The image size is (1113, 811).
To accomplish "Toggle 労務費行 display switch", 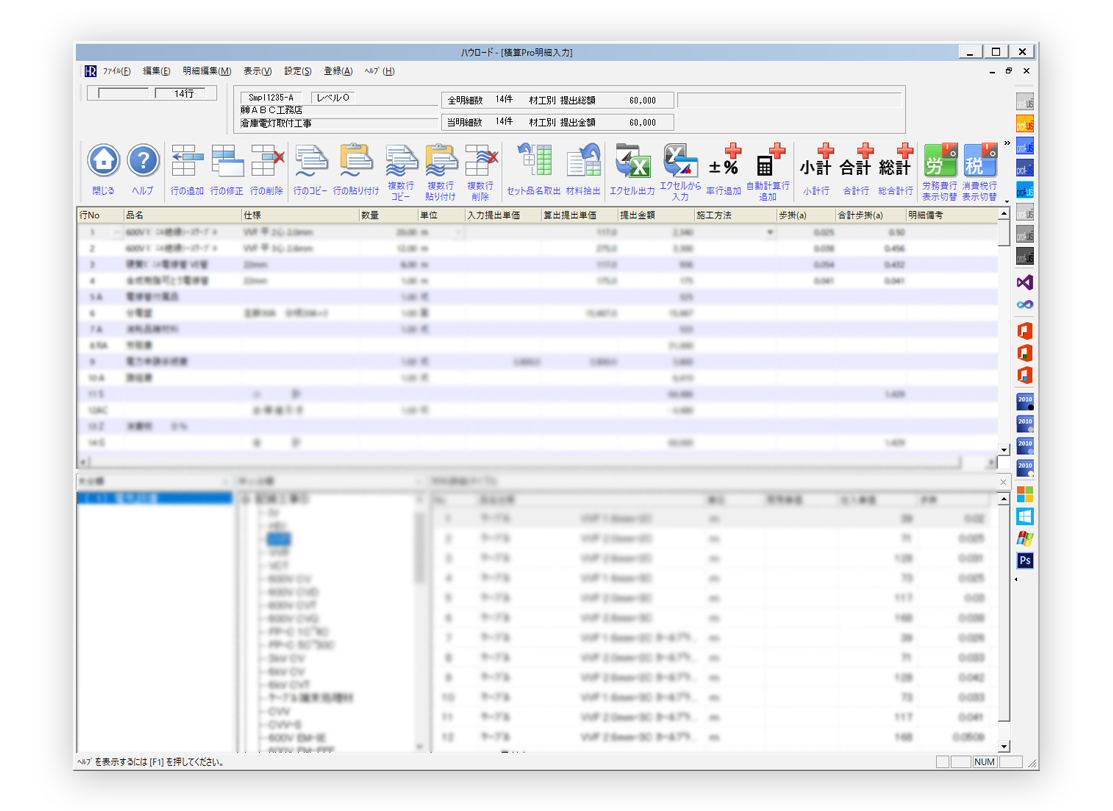I will pos(939,162).
